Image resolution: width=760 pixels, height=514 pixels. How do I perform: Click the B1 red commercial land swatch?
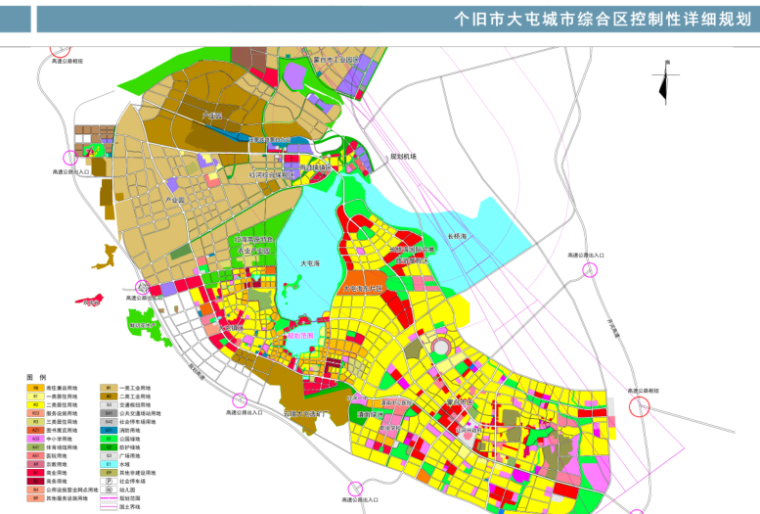pyautogui.click(x=34, y=471)
